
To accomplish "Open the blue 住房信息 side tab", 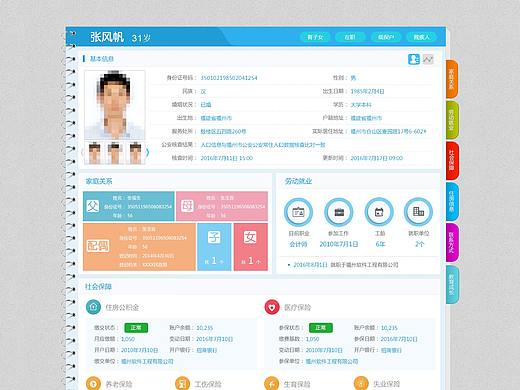I will [x=452, y=202].
